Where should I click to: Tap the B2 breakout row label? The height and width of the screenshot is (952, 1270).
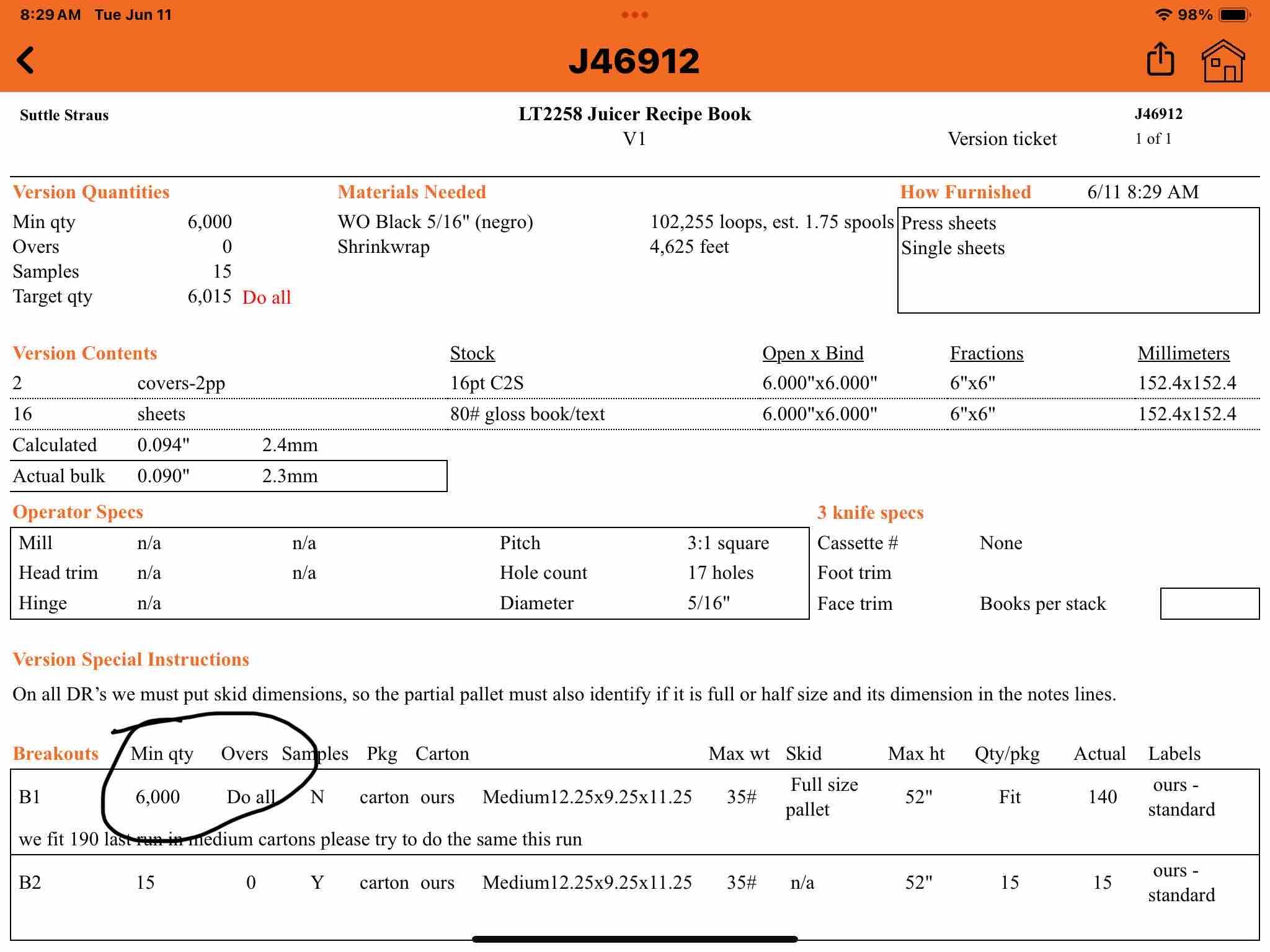[x=30, y=882]
